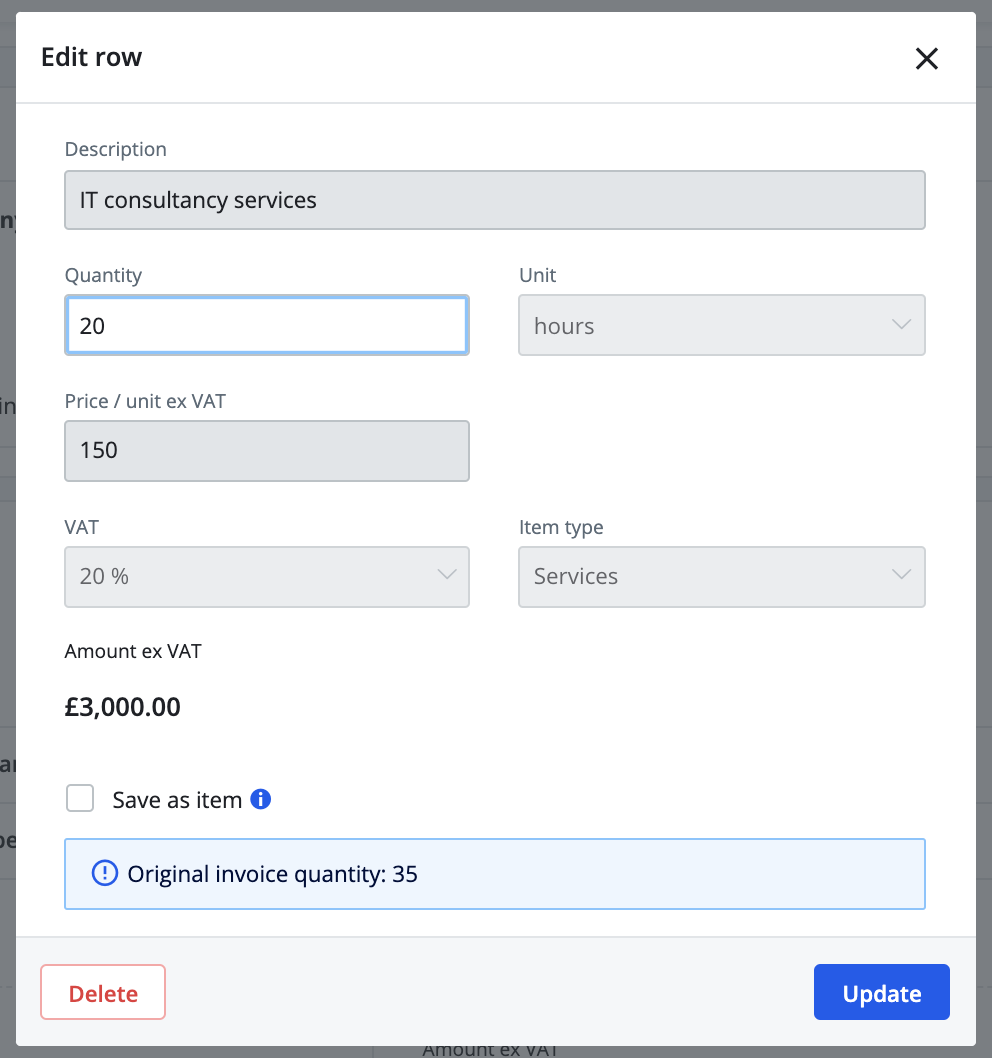Image resolution: width=992 pixels, height=1058 pixels.
Task: Click the Save as item label
Action: click(175, 799)
